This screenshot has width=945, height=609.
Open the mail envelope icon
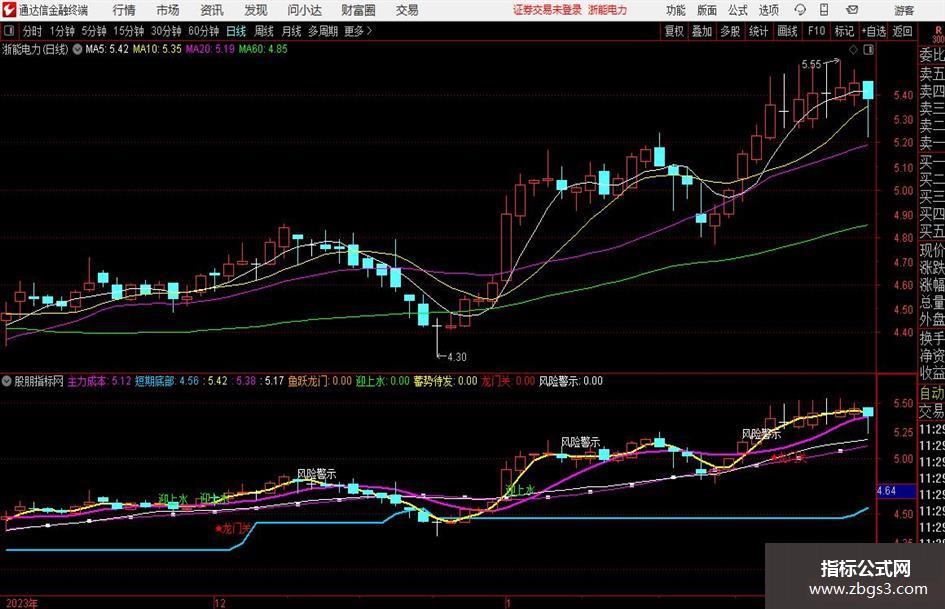pyautogui.click(x=852, y=10)
